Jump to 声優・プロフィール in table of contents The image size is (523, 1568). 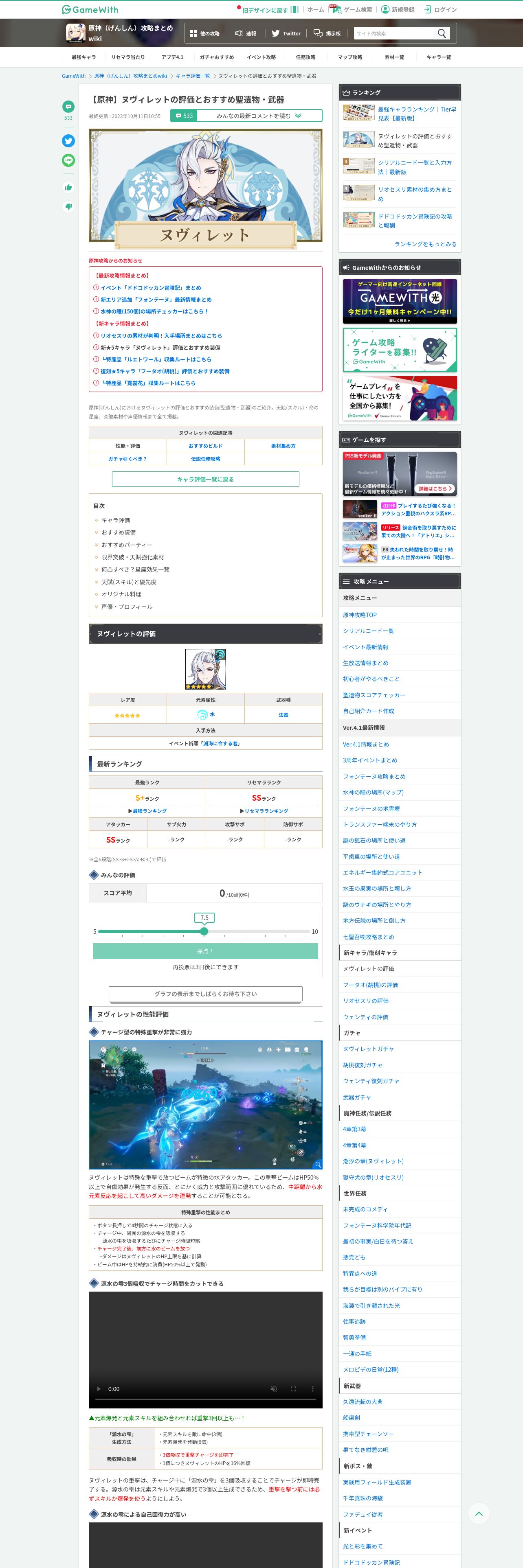click(127, 607)
